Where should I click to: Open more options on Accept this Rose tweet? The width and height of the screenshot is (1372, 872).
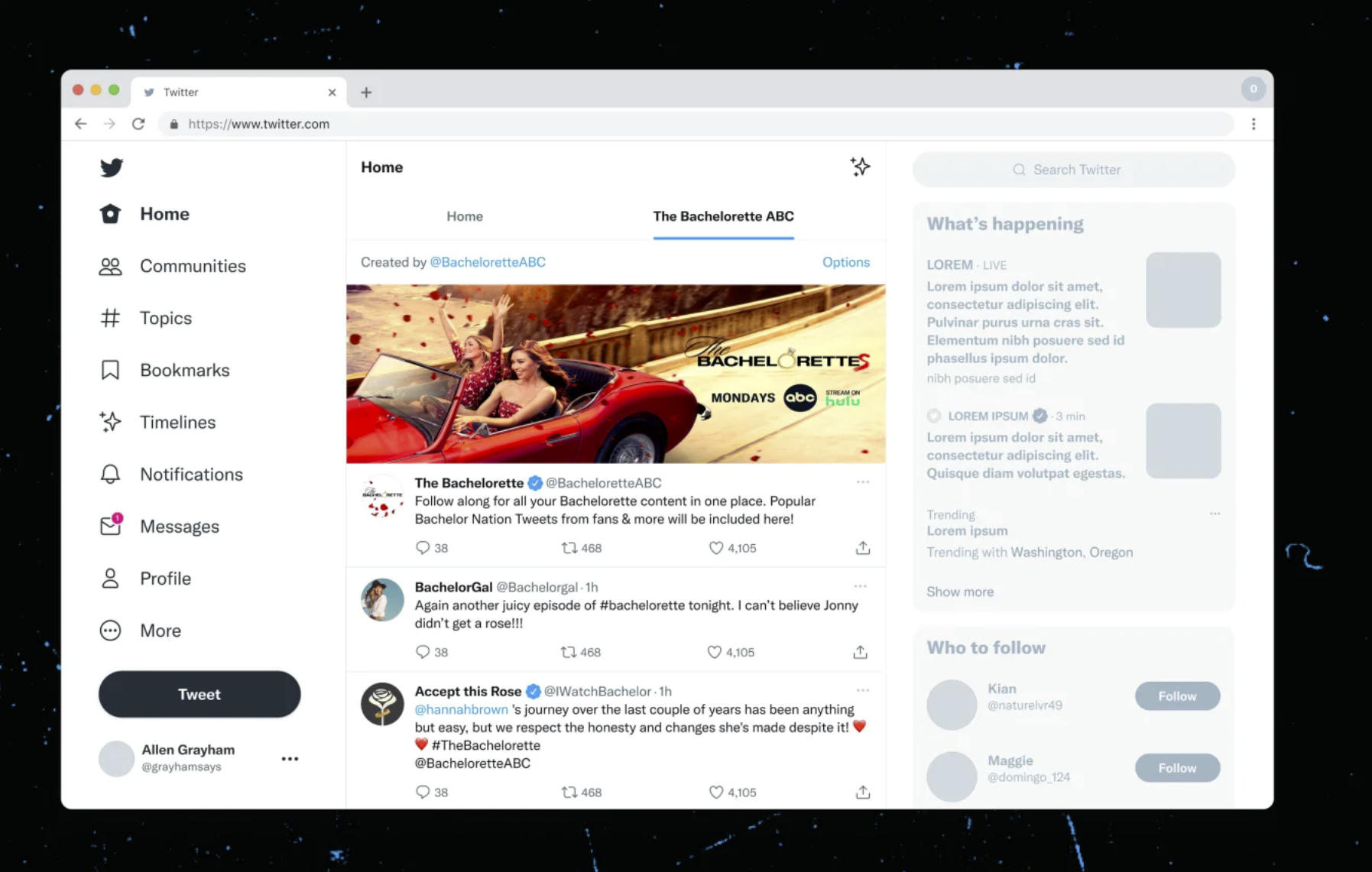pos(863,690)
